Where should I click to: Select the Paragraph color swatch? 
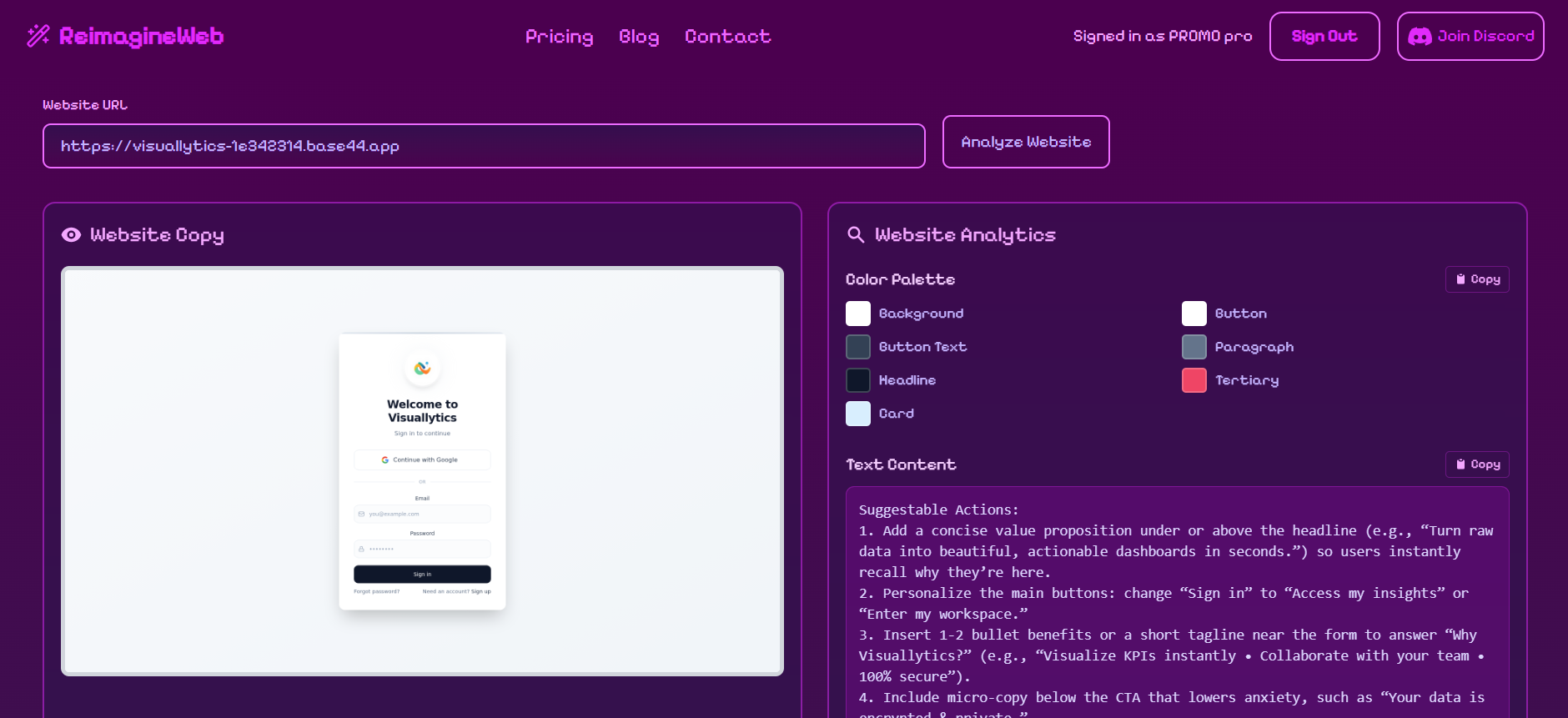tap(1194, 347)
